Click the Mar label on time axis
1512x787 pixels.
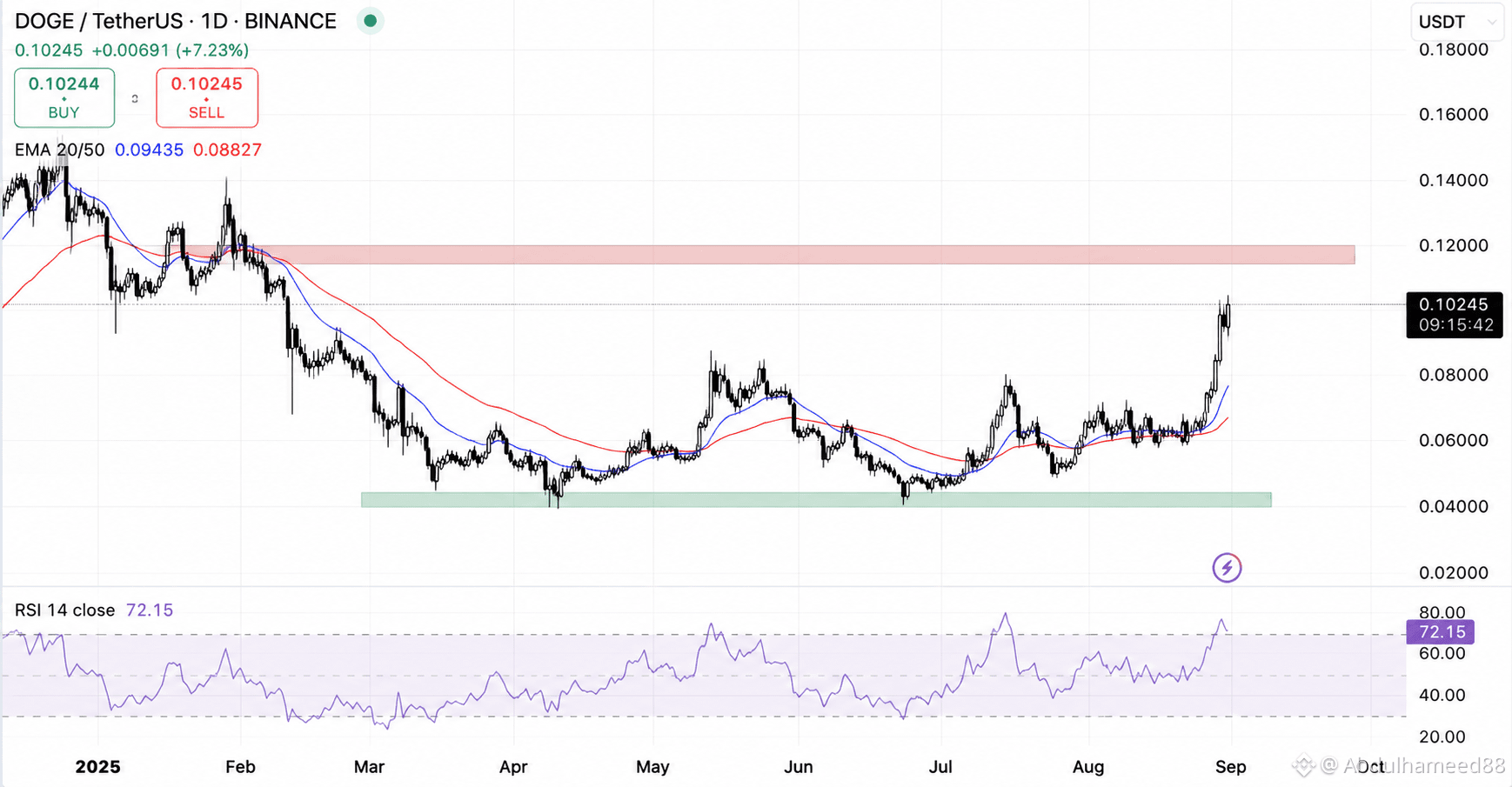[369, 767]
